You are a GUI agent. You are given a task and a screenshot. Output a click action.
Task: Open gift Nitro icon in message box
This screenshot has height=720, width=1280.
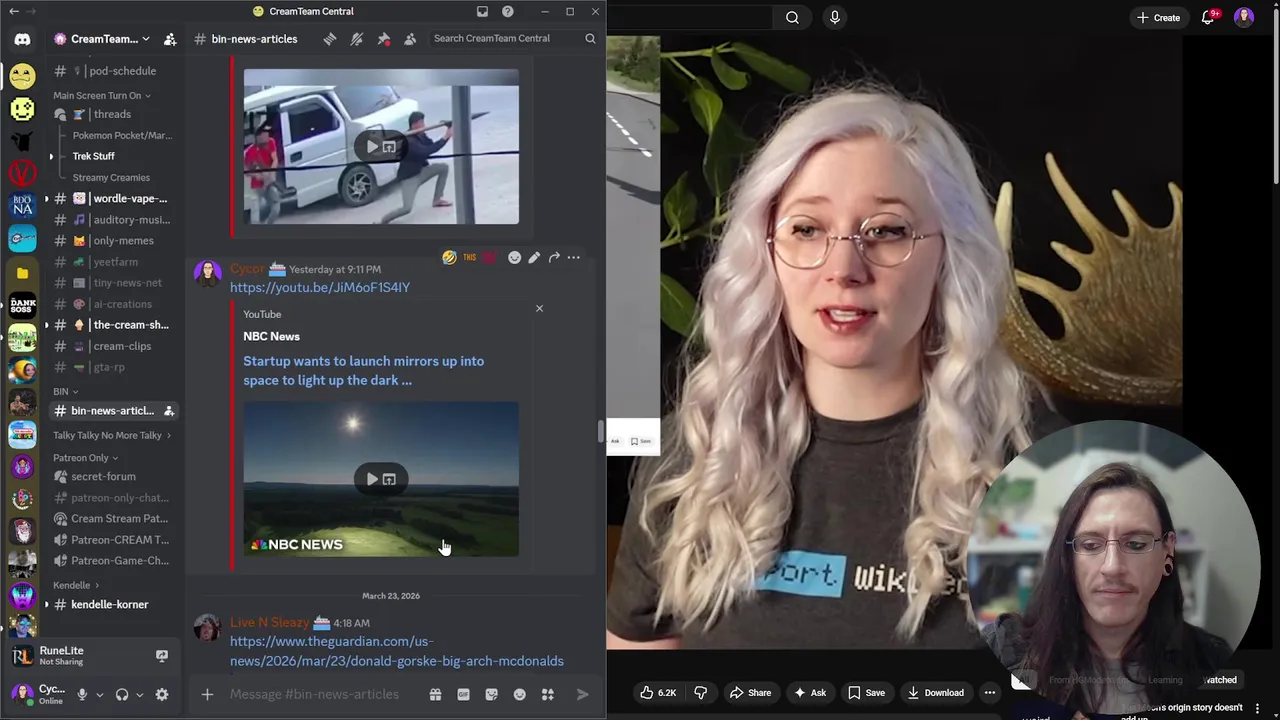pyautogui.click(x=435, y=694)
